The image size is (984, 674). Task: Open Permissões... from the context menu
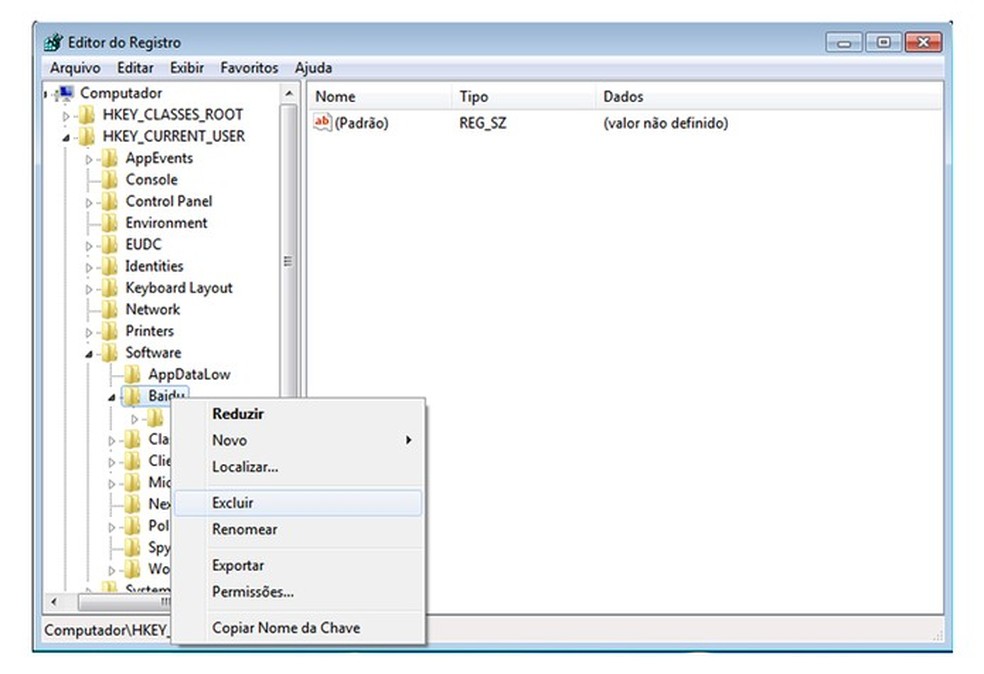(298, 592)
